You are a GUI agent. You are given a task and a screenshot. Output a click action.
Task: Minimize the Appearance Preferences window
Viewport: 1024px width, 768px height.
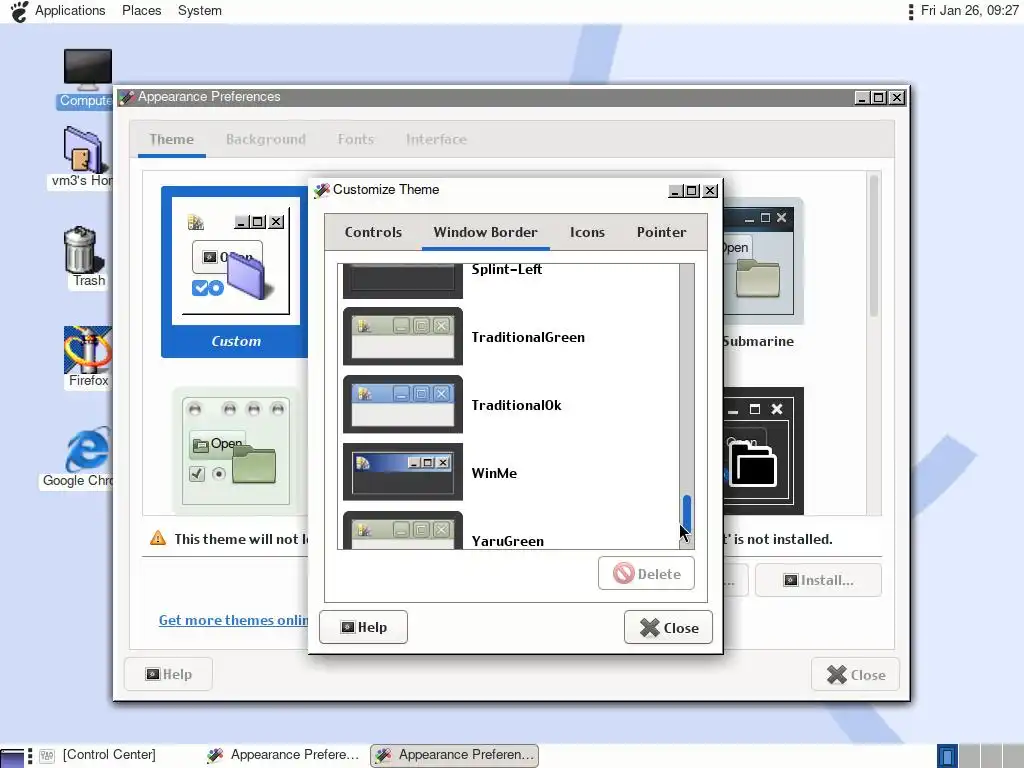[862, 98]
